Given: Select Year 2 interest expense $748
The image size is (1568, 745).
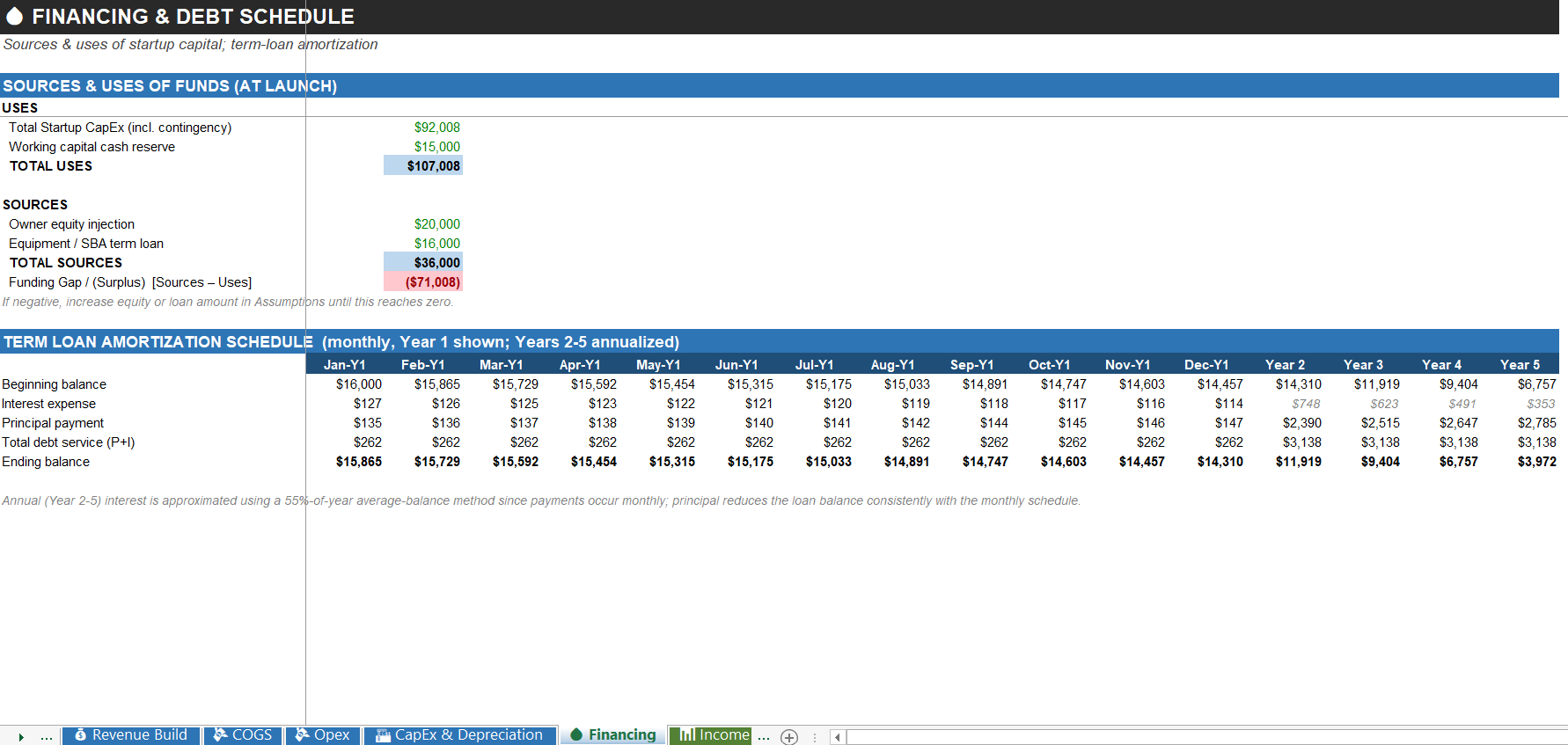Looking at the screenshot, I should [x=1306, y=404].
